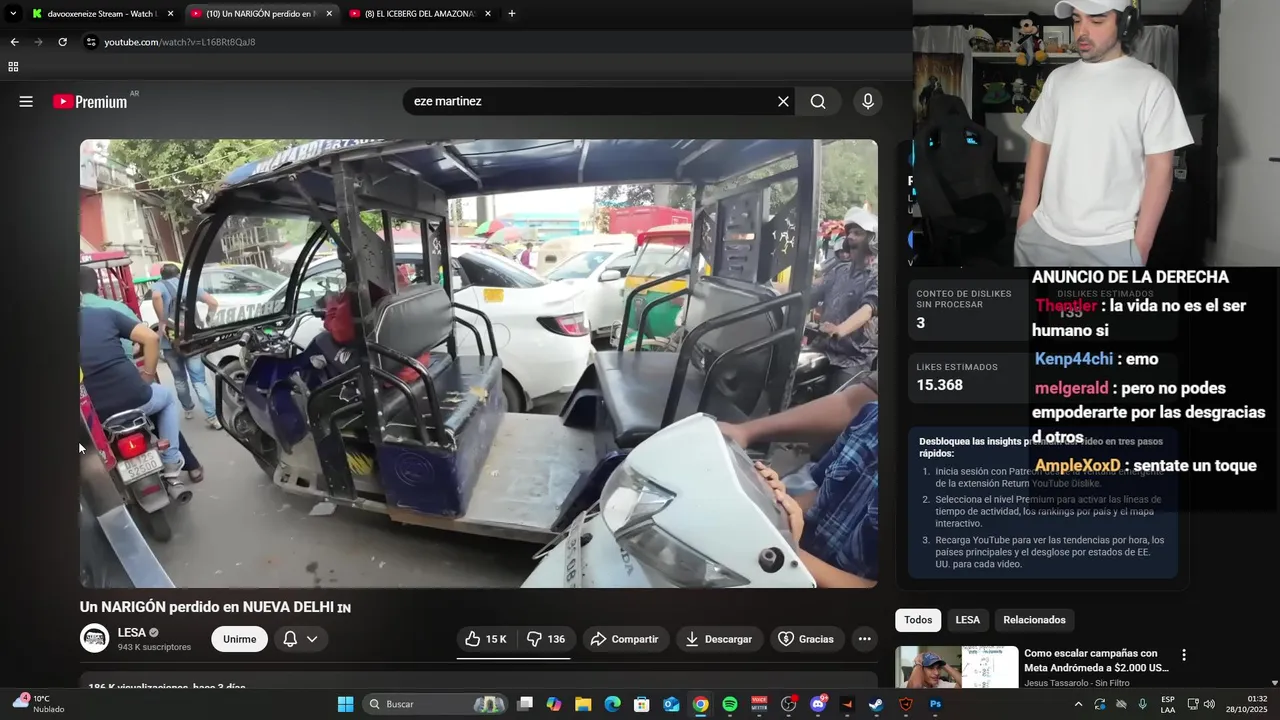This screenshot has width=1280, height=720.
Task: Switch to Chrome in the taskbar
Action: [701, 704]
